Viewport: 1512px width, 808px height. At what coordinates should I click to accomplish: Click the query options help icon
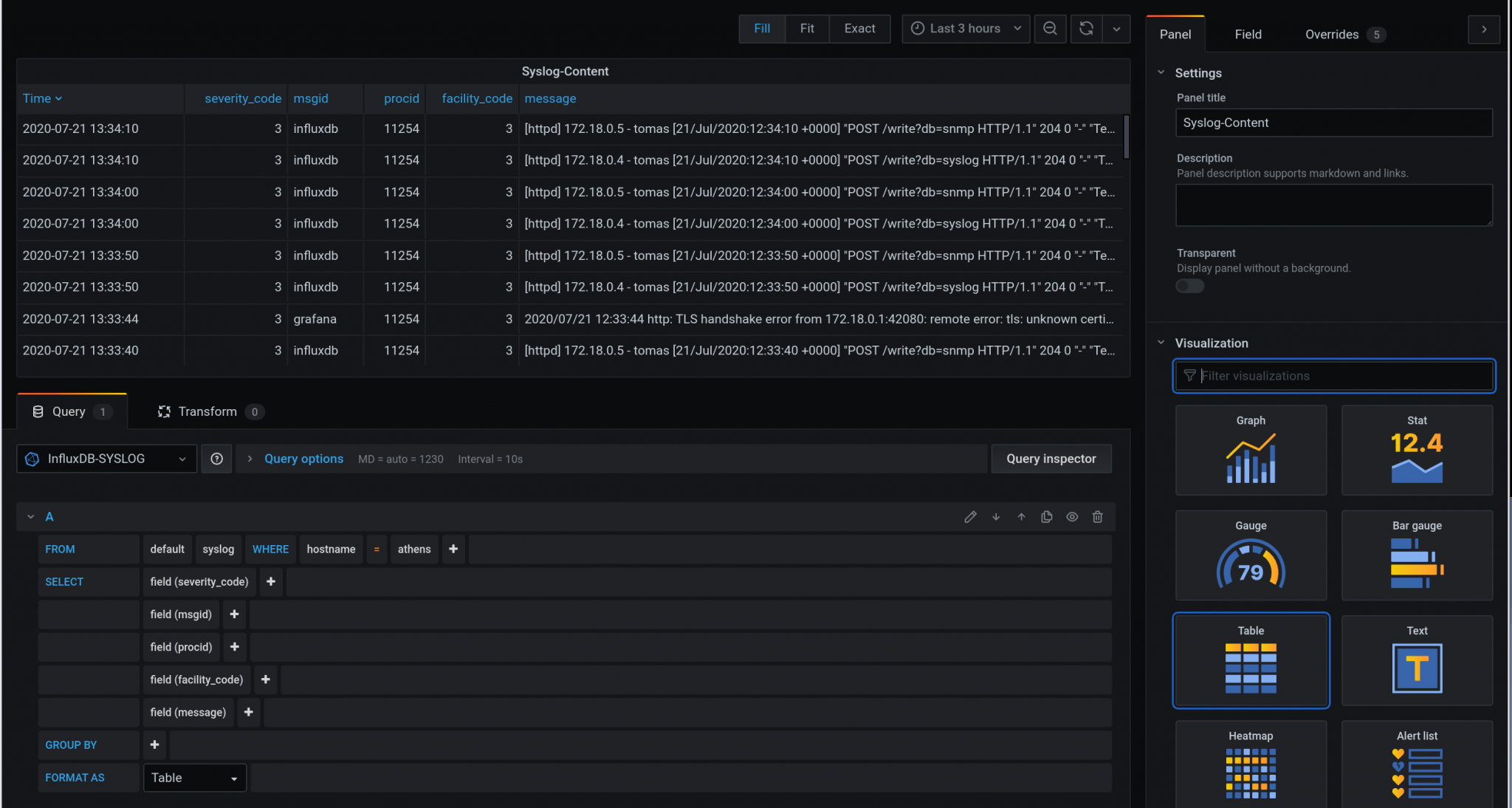[216, 459]
